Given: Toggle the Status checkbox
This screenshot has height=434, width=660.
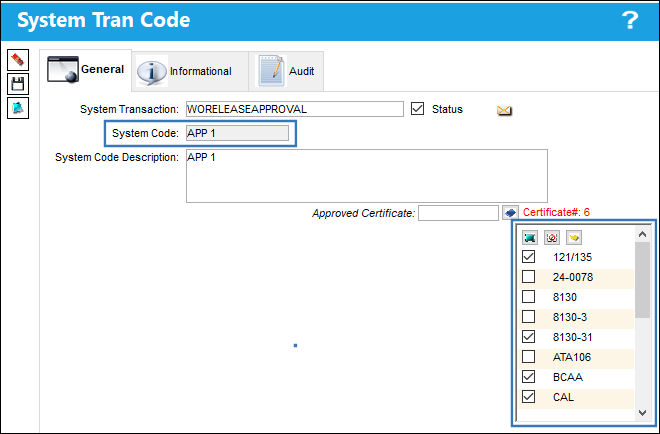Looking at the screenshot, I should [x=417, y=109].
